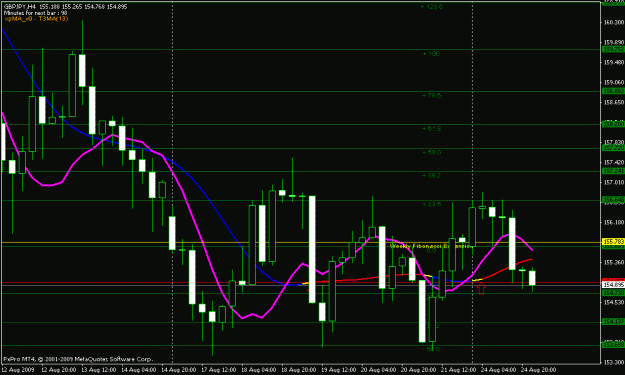Click the '12 Aug 2009' time axis label
The height and width of the screenshot is (375, 625).
tap(18, 370)
